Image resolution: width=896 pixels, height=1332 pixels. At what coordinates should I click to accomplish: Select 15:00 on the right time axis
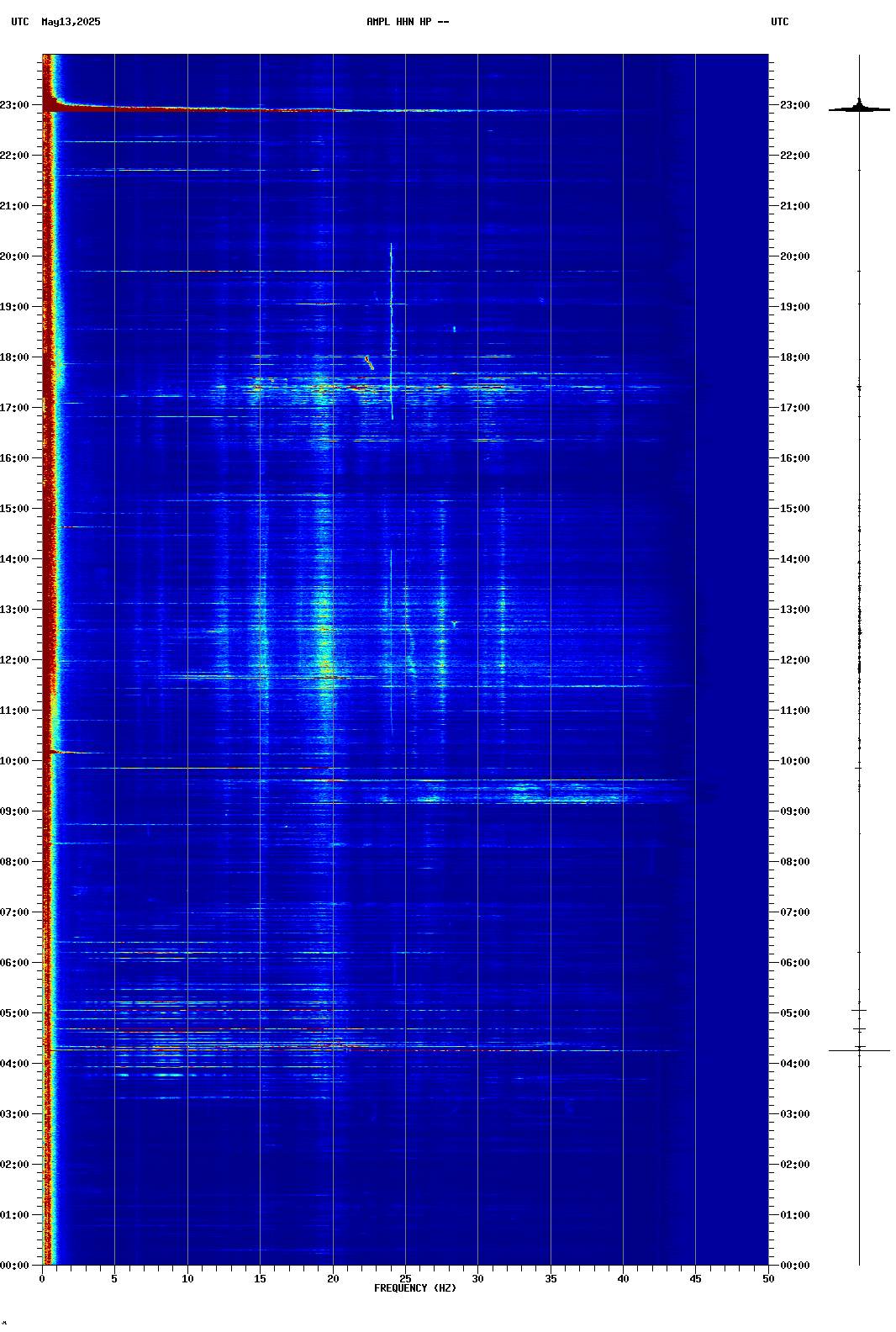pos(795,509)
